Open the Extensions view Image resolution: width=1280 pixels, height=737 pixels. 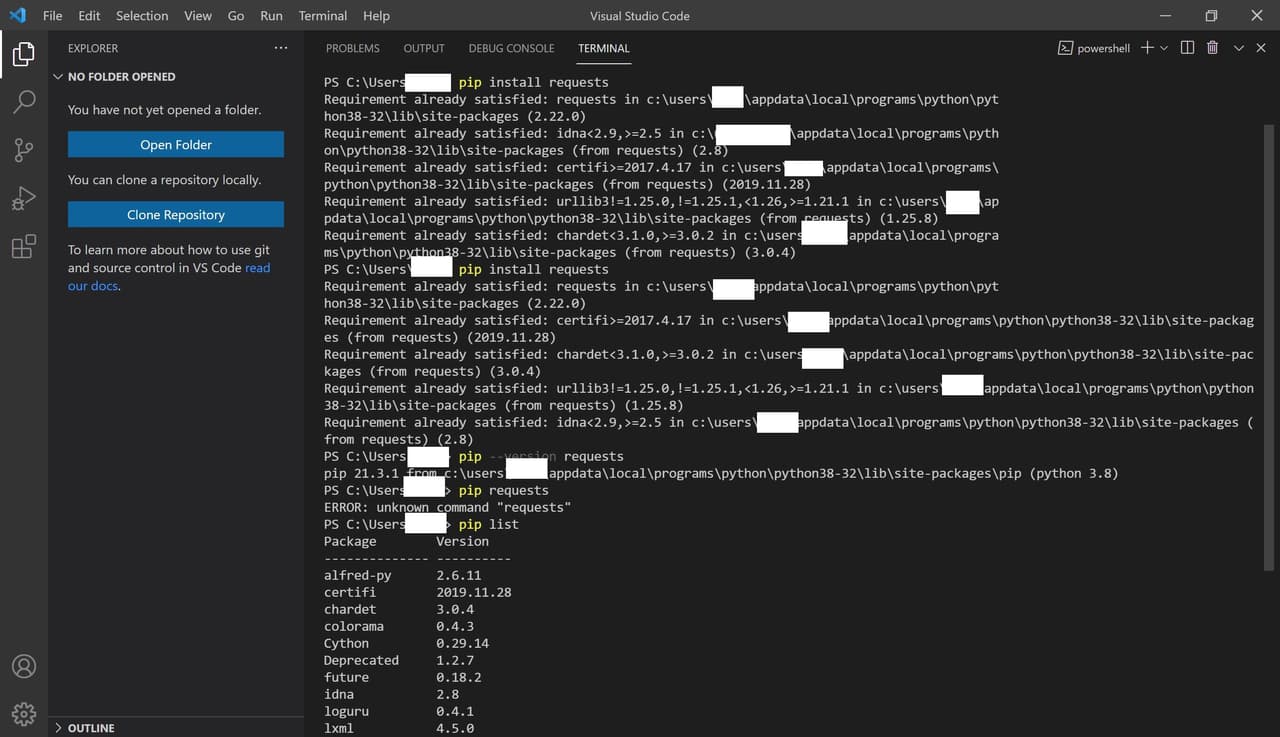(x=24, y=246)
